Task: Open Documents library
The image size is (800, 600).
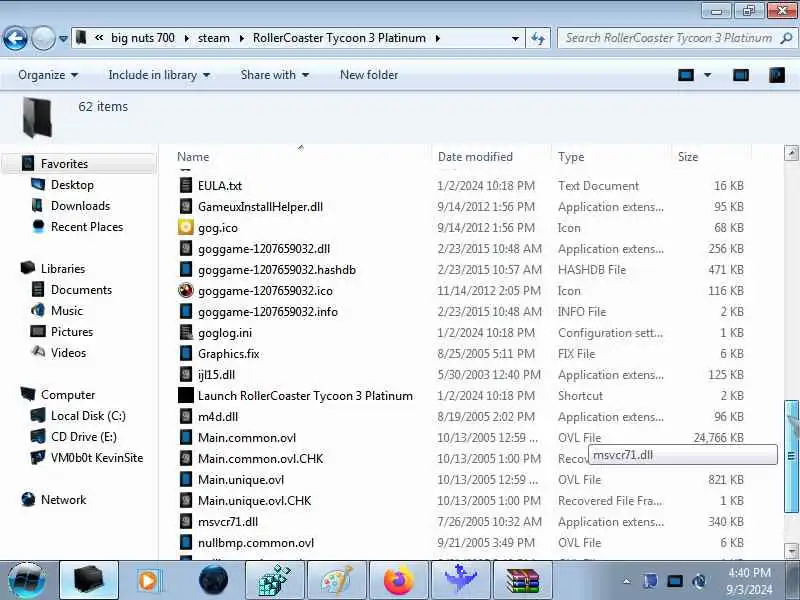Action: (x=81, y=289)
